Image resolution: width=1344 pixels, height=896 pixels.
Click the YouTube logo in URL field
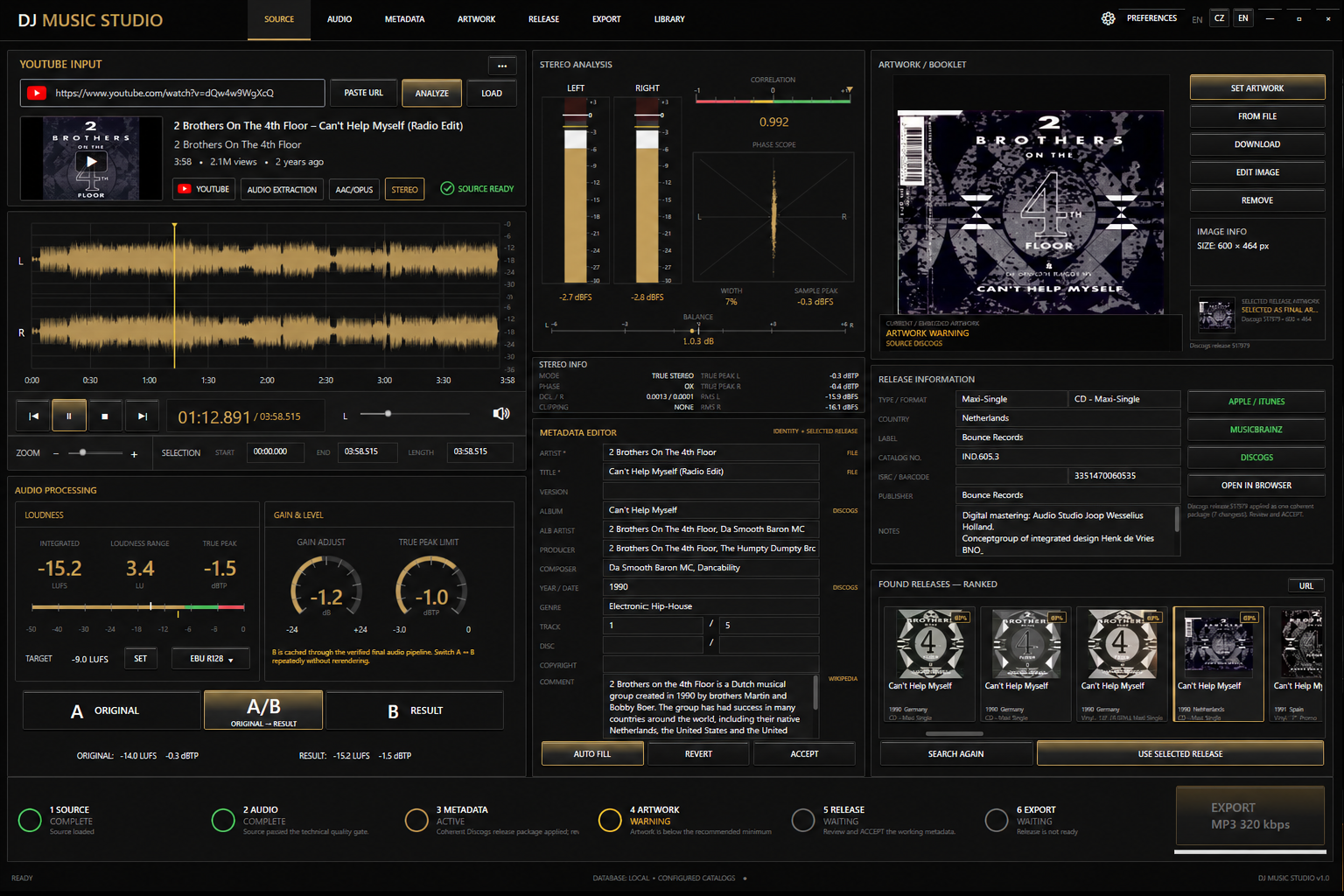[x=37, y=93]
